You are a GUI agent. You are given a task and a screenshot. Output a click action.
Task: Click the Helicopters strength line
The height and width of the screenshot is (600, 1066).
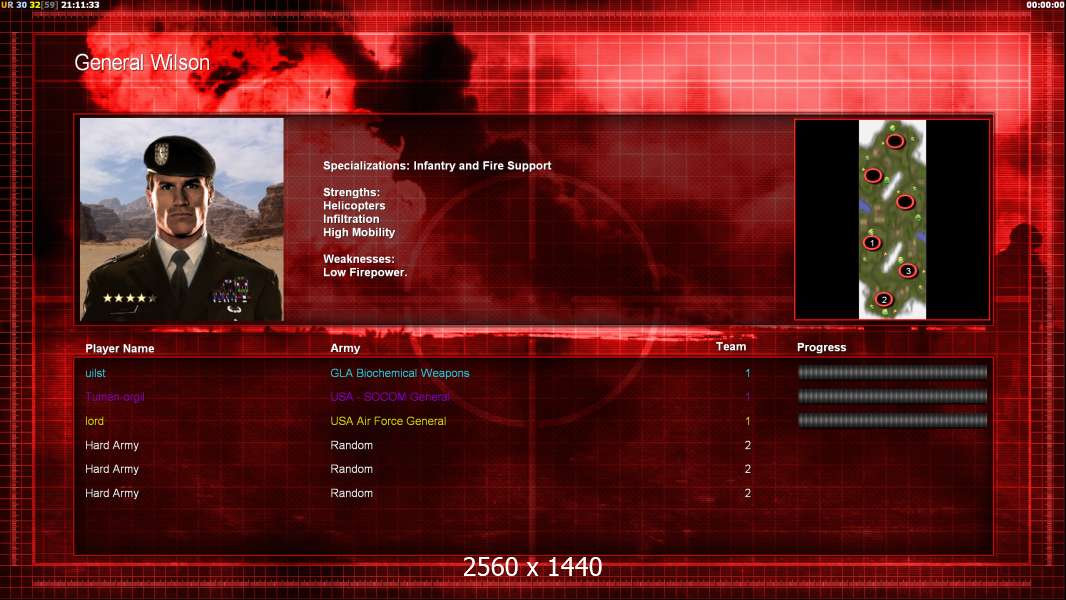click(x=354, y=206)
